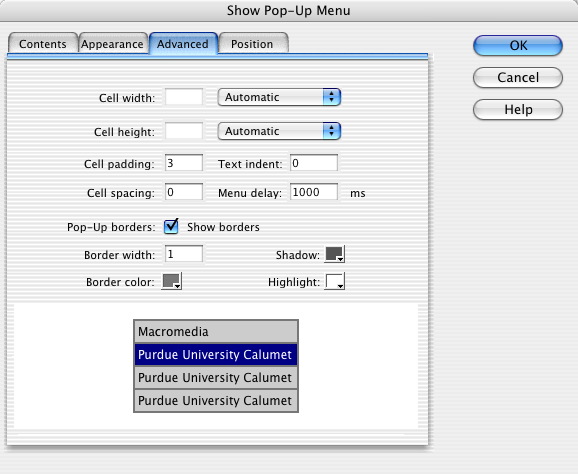Select the Advanced tab

(x=183, y=44)
